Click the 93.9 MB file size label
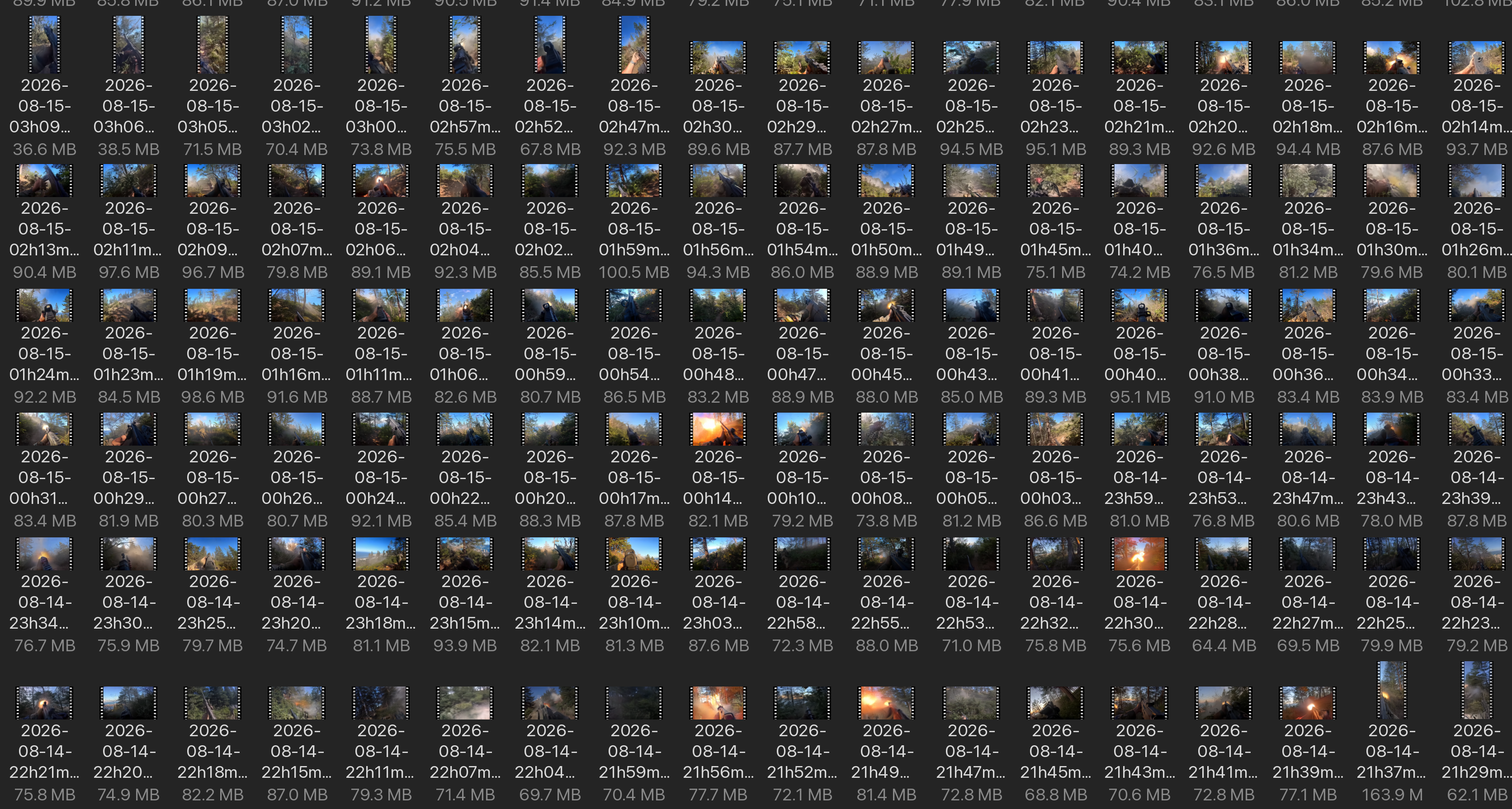Viewport: 1512px width, 809px height. click(x=465, y=646)
